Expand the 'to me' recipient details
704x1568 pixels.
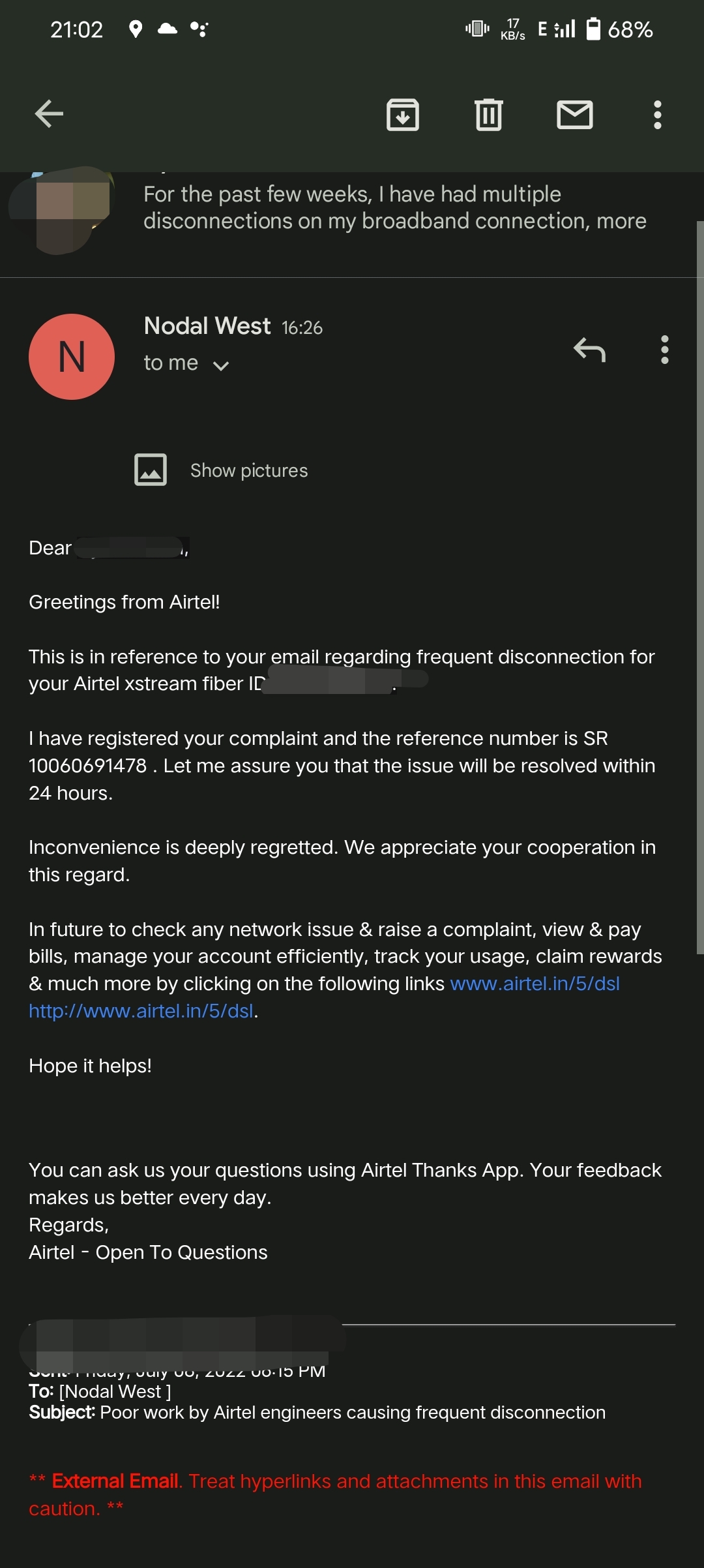(x=222, y=365)
